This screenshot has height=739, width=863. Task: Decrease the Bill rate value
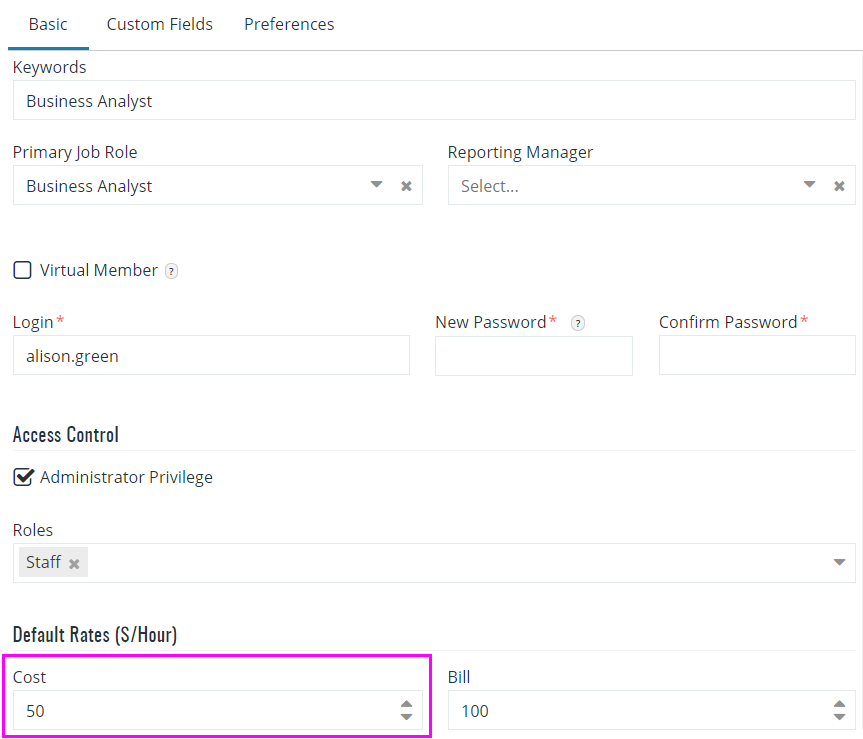[839, 716]
